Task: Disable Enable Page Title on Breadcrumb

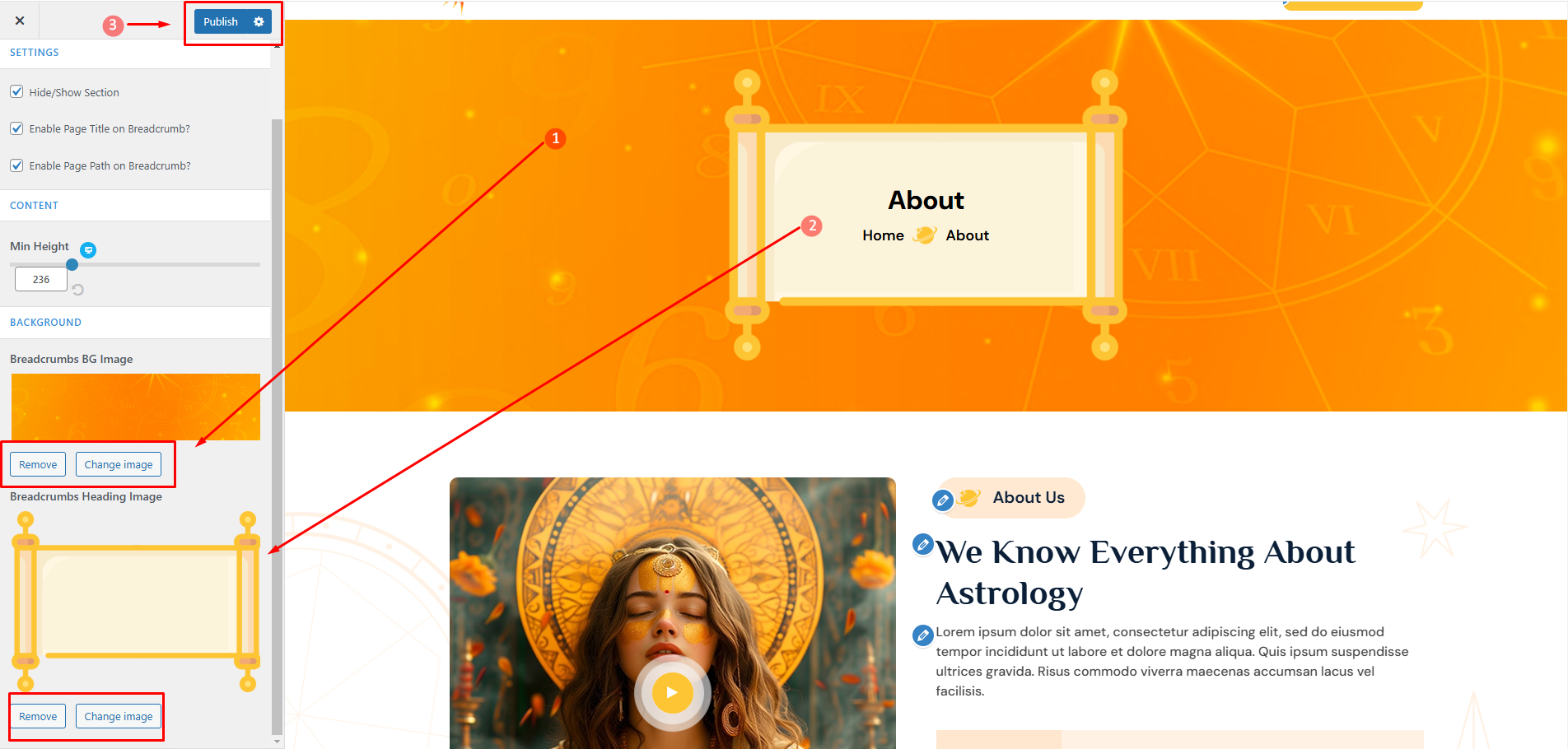Action: point(16,128)
